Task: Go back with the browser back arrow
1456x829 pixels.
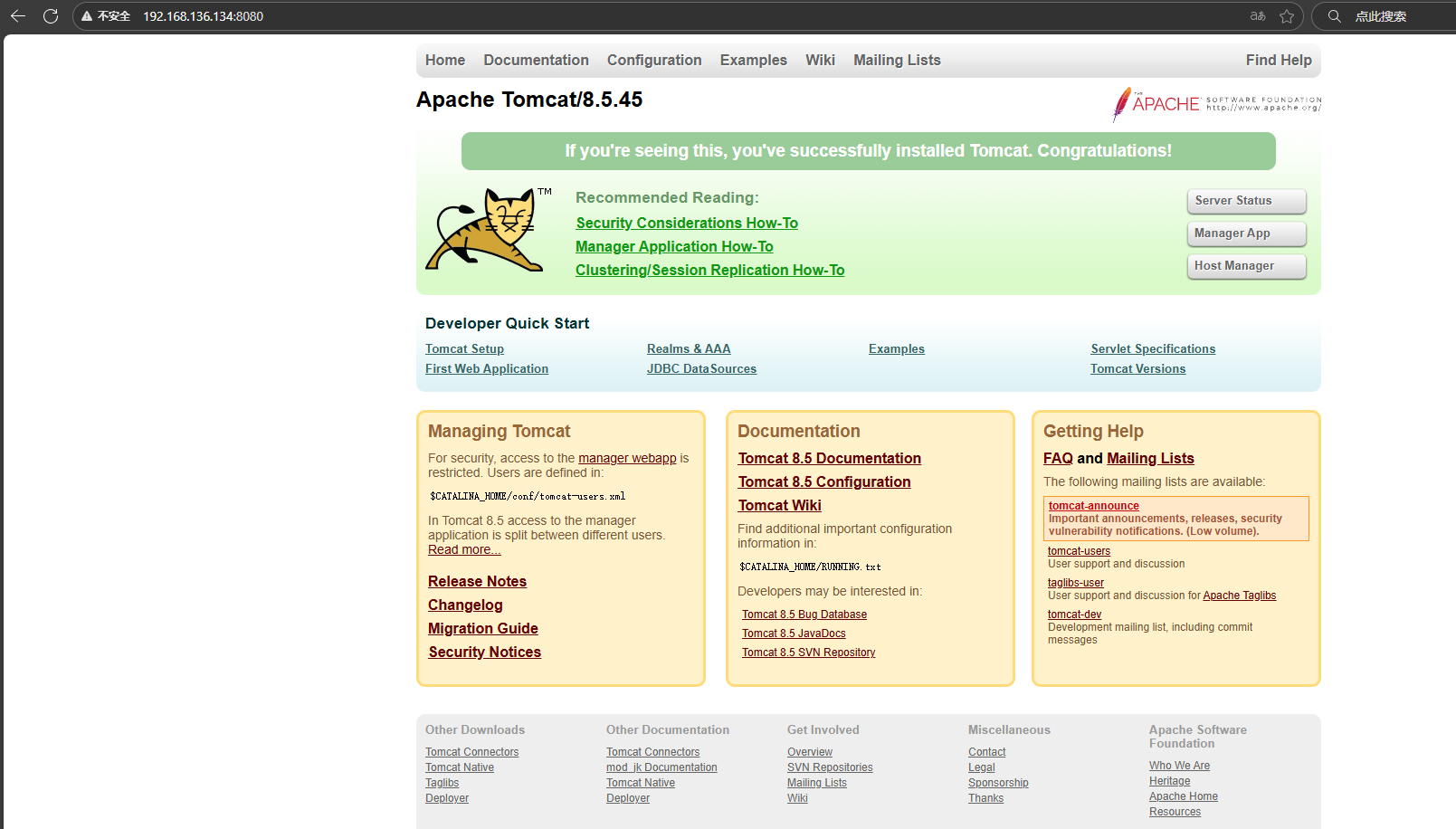Action: [18, 16]
